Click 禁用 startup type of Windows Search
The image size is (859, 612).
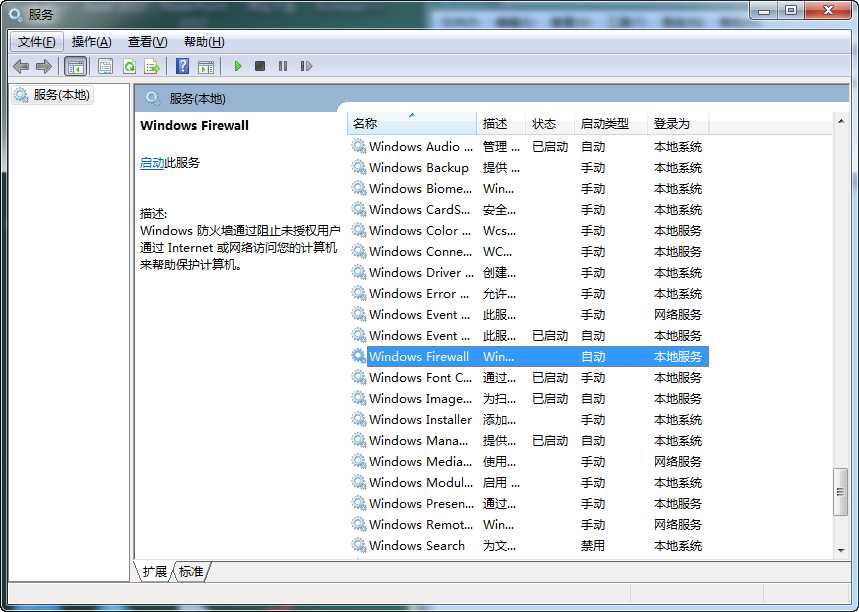[x=593, y=545]
